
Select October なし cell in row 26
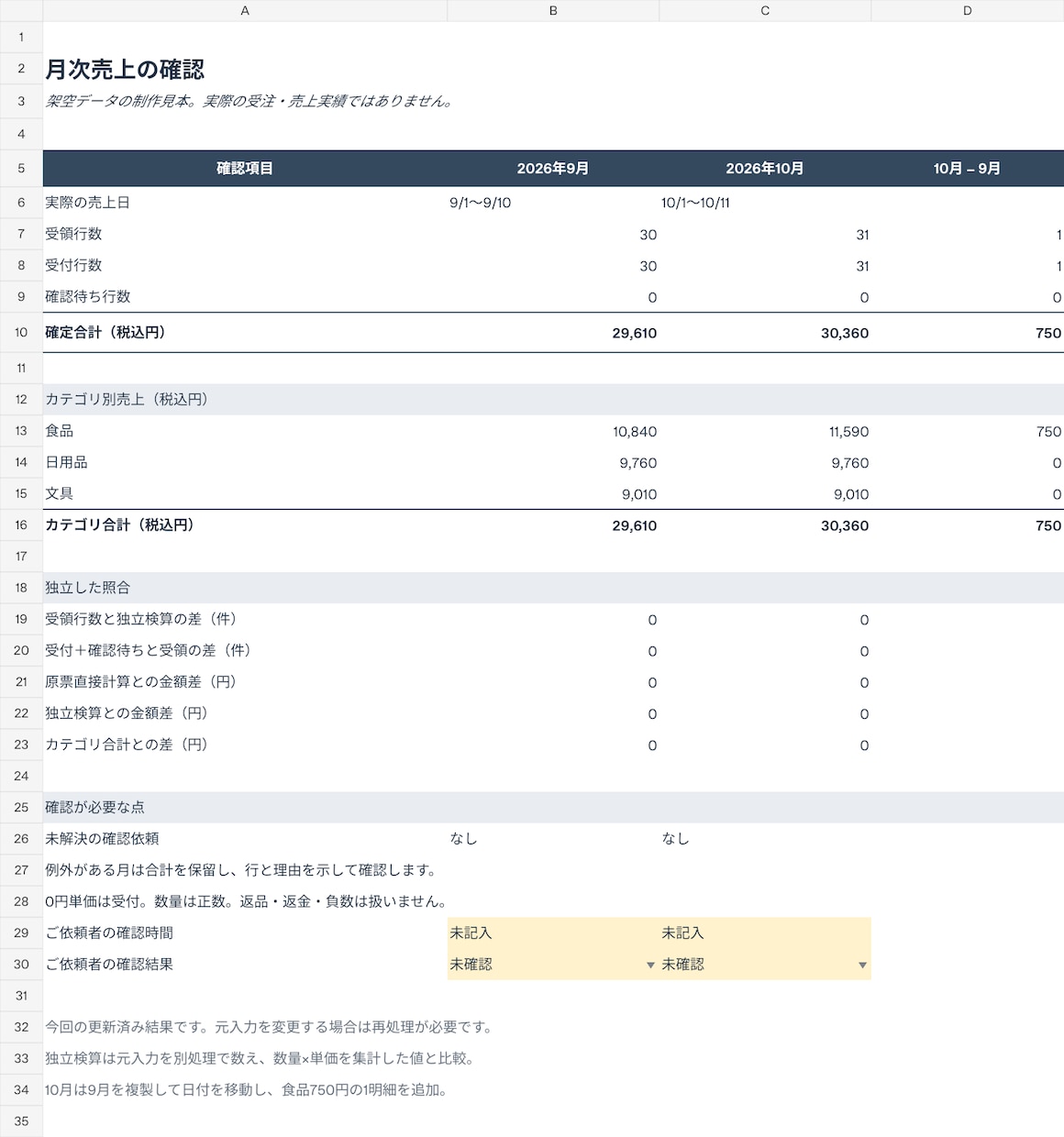tap(765, 838)
